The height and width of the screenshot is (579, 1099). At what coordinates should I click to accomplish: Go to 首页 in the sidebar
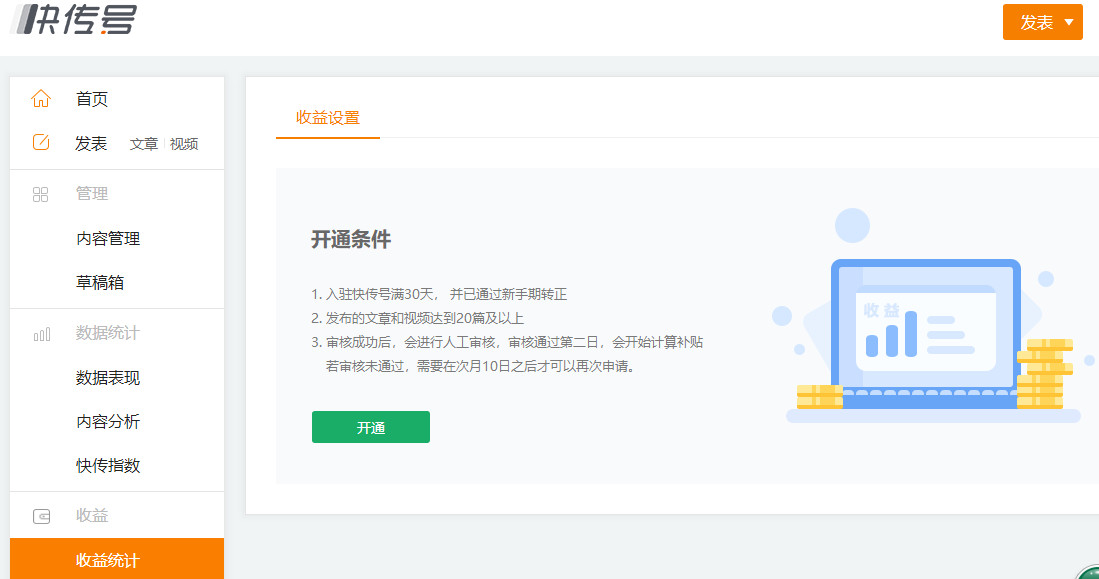92,99
